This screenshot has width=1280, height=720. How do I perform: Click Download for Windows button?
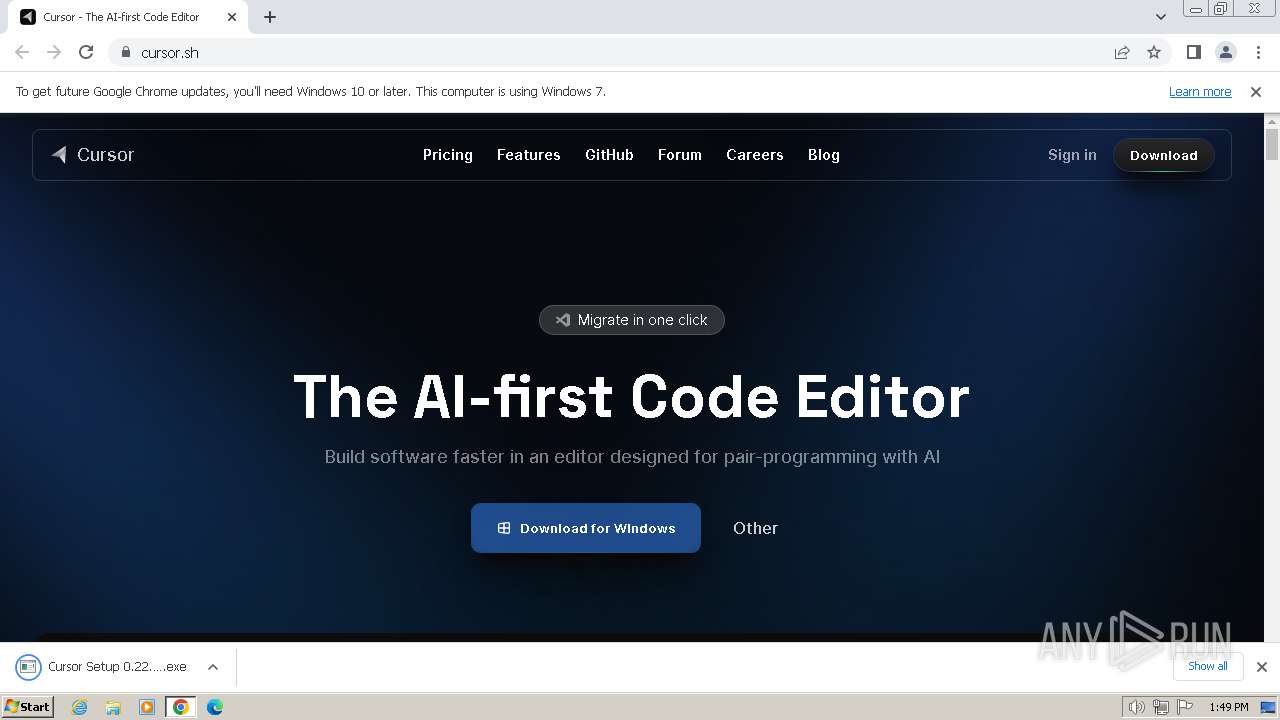pos(586,528)
